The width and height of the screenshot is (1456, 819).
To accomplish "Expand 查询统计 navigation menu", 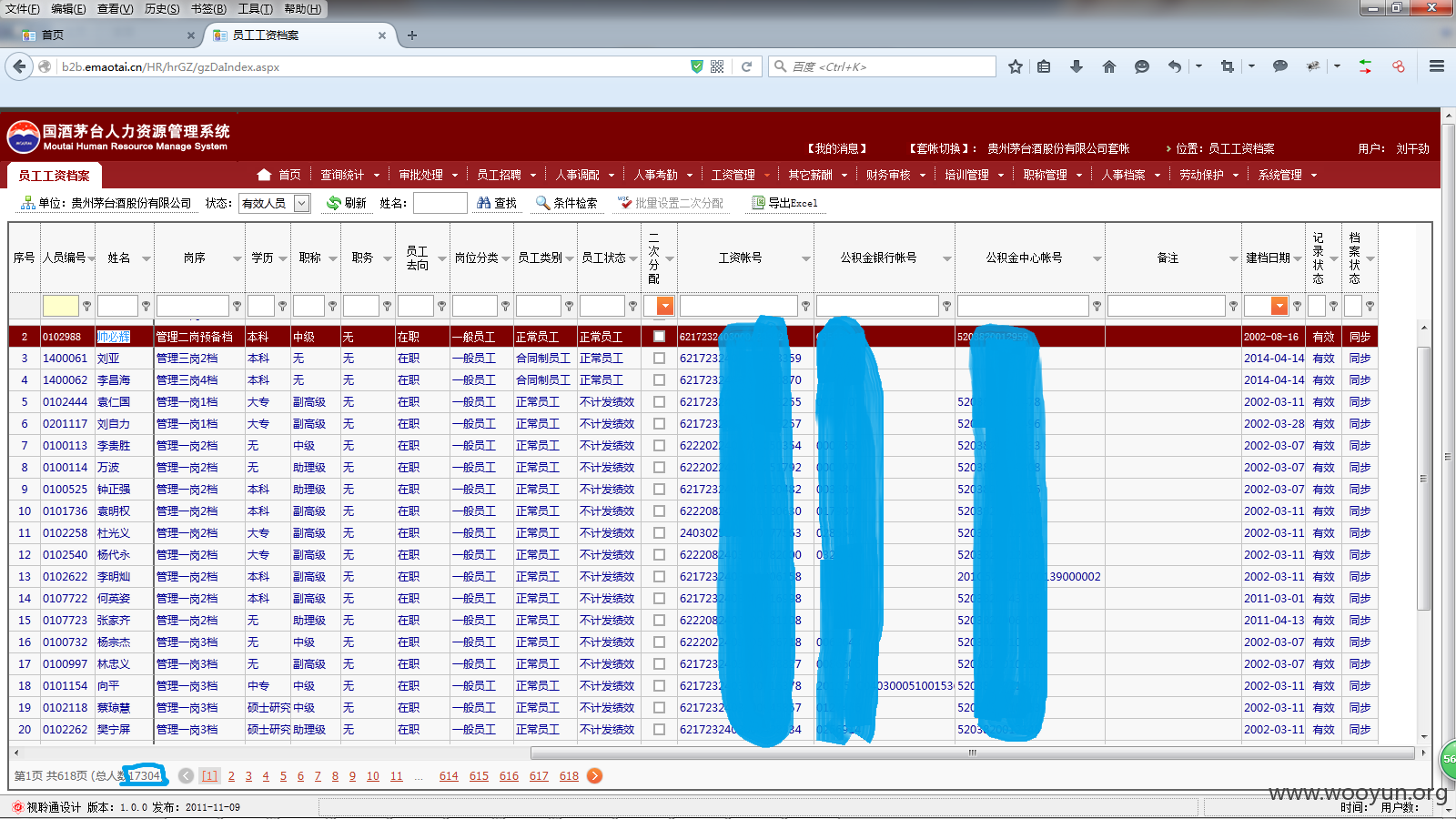I will 349,175.
